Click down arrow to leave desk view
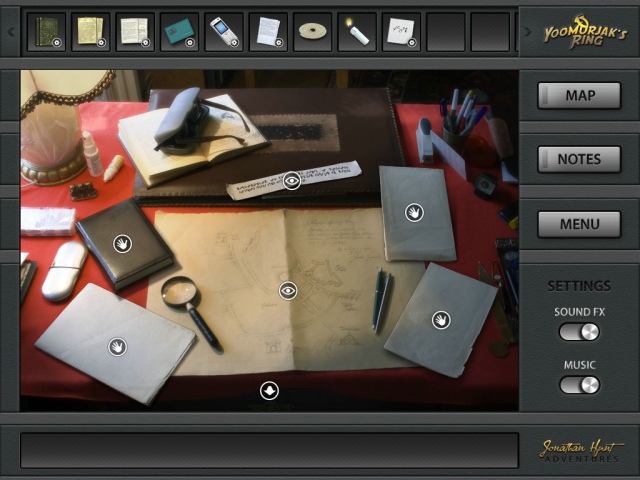This screenshot has height=480, width=640. 269,390
